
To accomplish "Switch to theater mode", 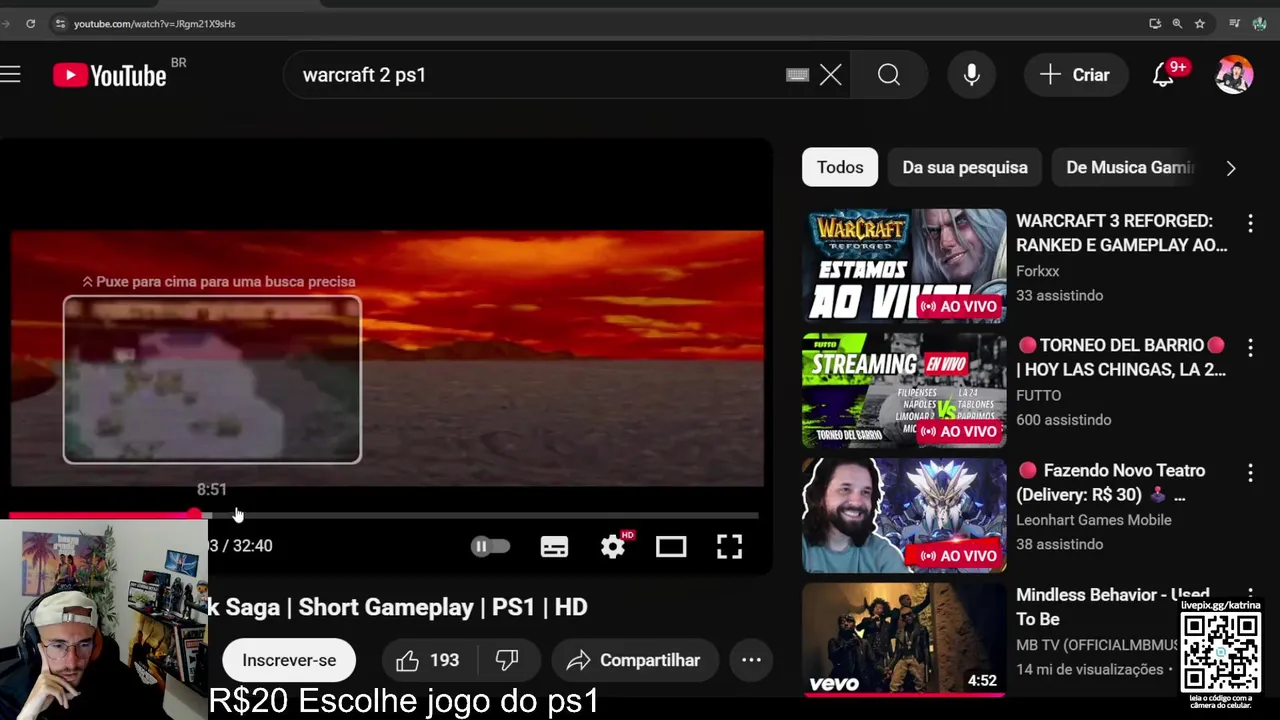I will (671, 546).
